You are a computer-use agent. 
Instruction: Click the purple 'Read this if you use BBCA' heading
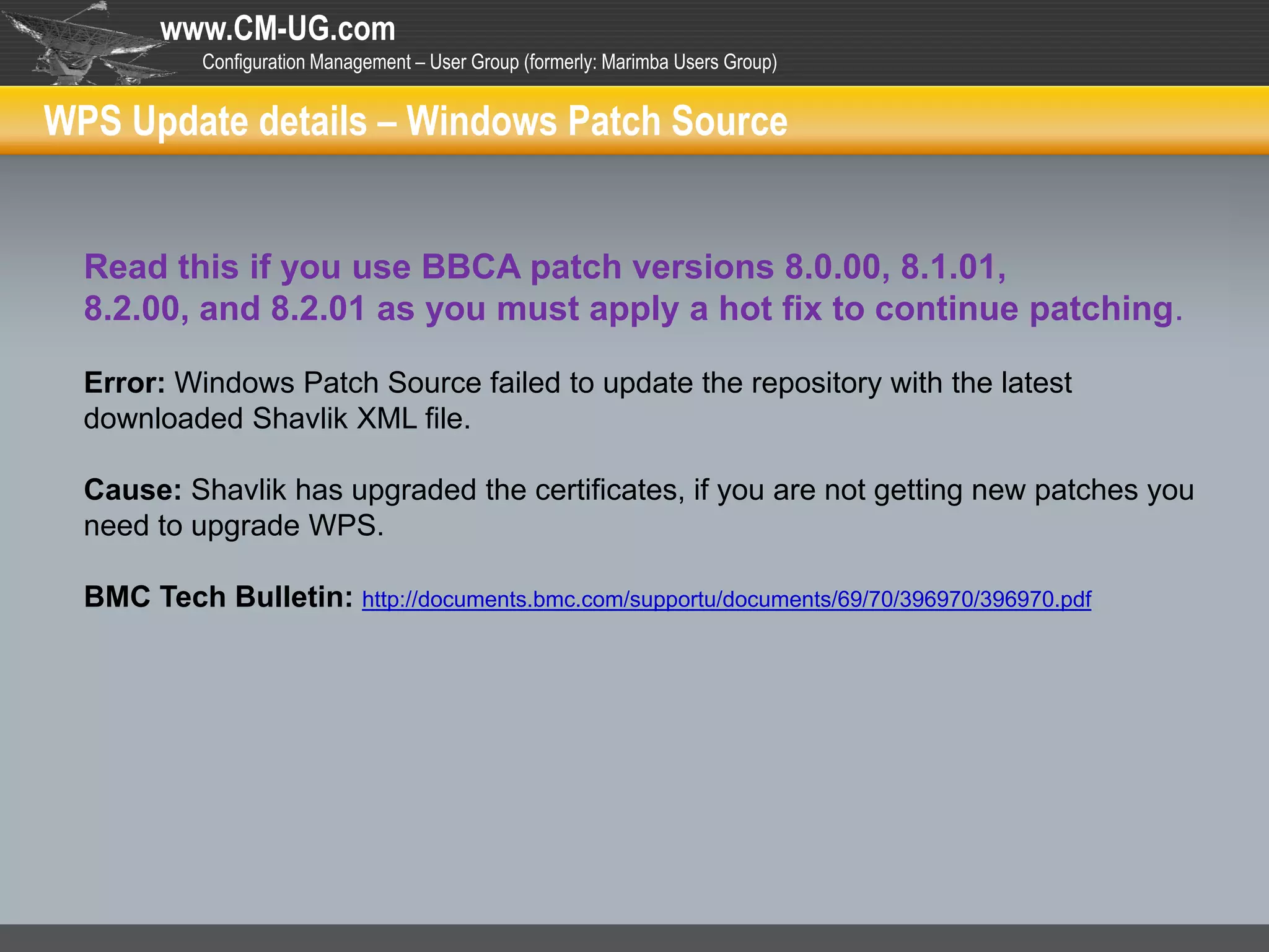[x=633, y=287]
